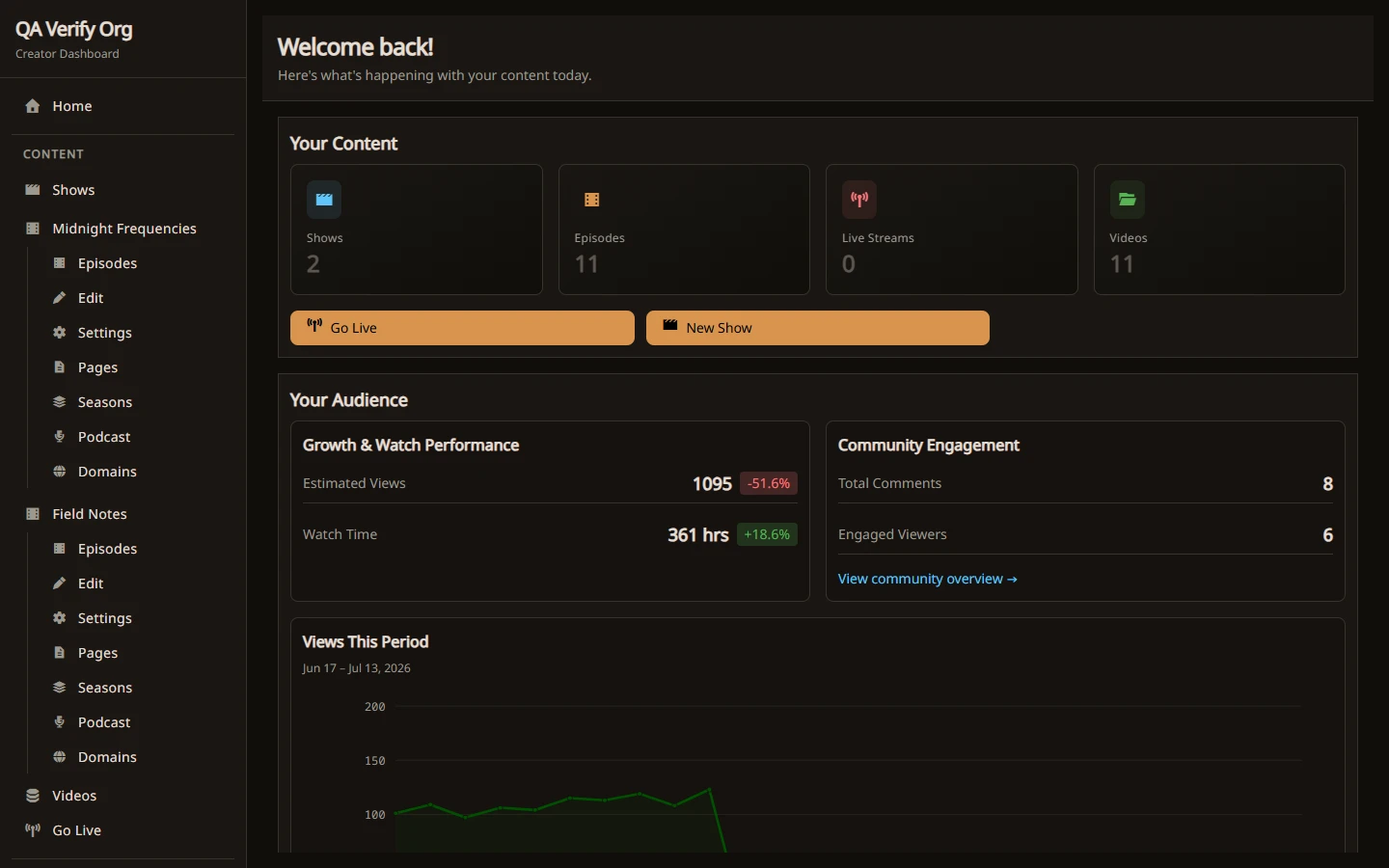Screen dimensions: 1389x868
Task: Click the Settings gear icon under Field Notes
Action: [60, 618]
